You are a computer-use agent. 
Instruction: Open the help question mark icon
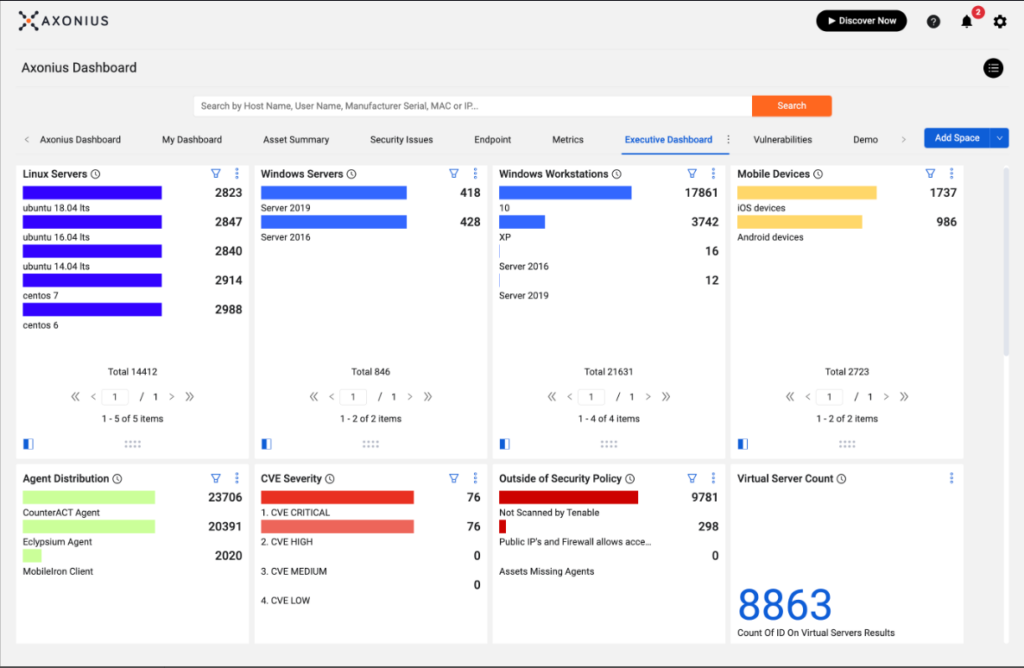[x=933, y=22]
